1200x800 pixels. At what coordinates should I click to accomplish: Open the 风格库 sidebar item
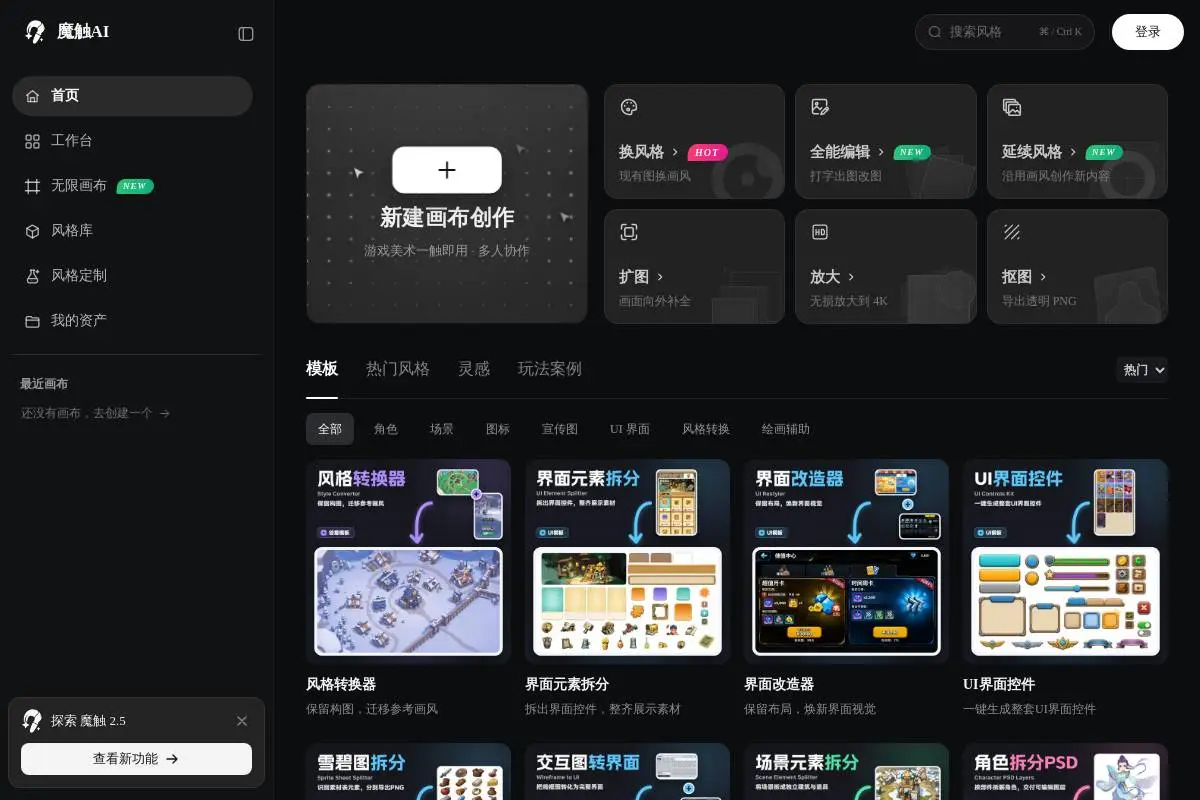[132, 231]
